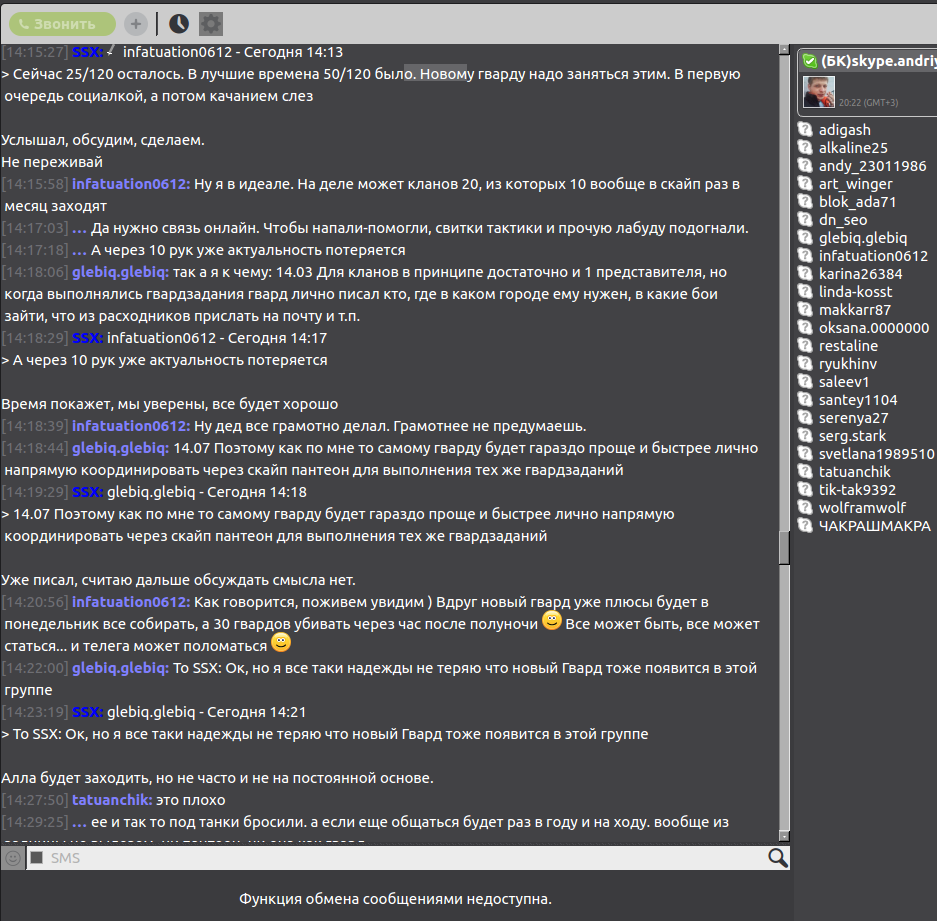Select contact wolframwolf
The height and width of the screenshot is (921, 937).
point(862,507)
